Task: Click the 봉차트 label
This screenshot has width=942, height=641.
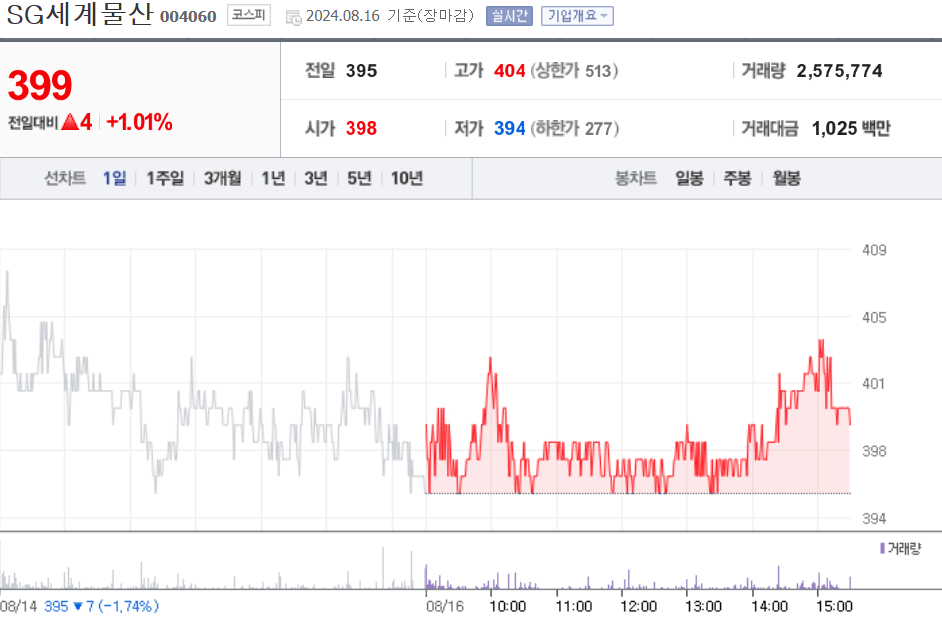Action: coord(636,178)
